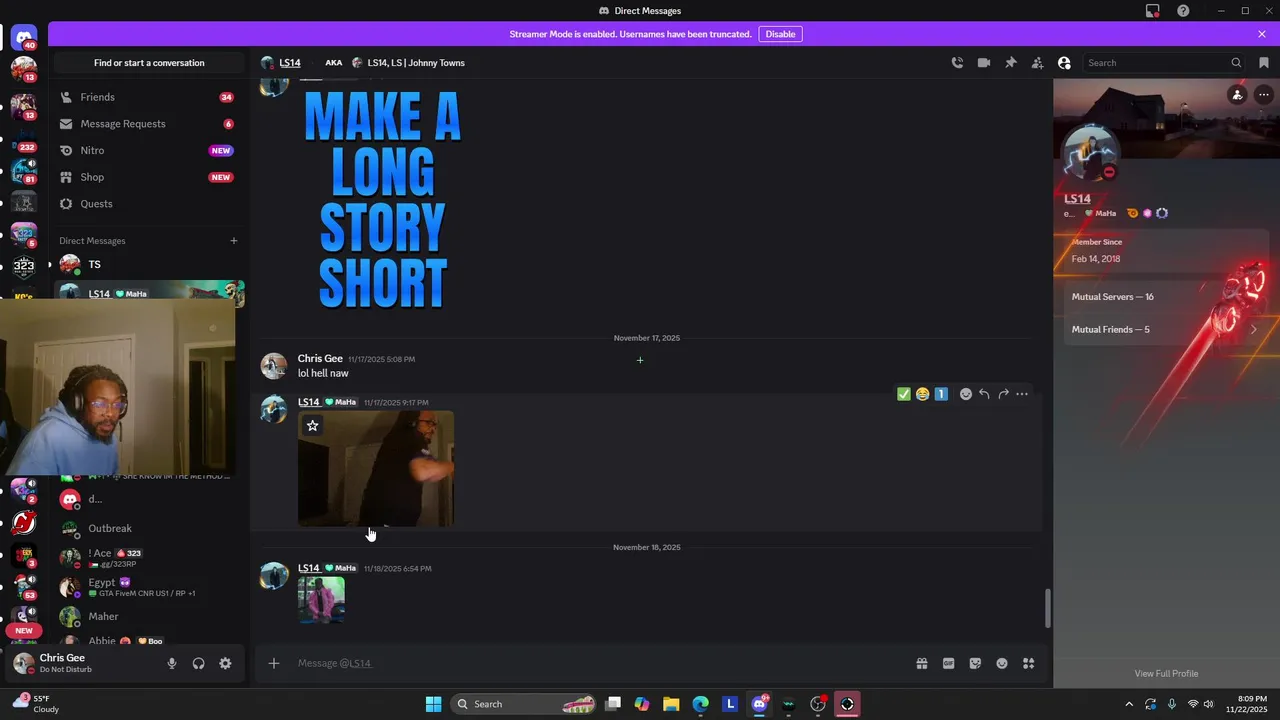
Task: Open Message Requests
Action: (x=147, y=124)
